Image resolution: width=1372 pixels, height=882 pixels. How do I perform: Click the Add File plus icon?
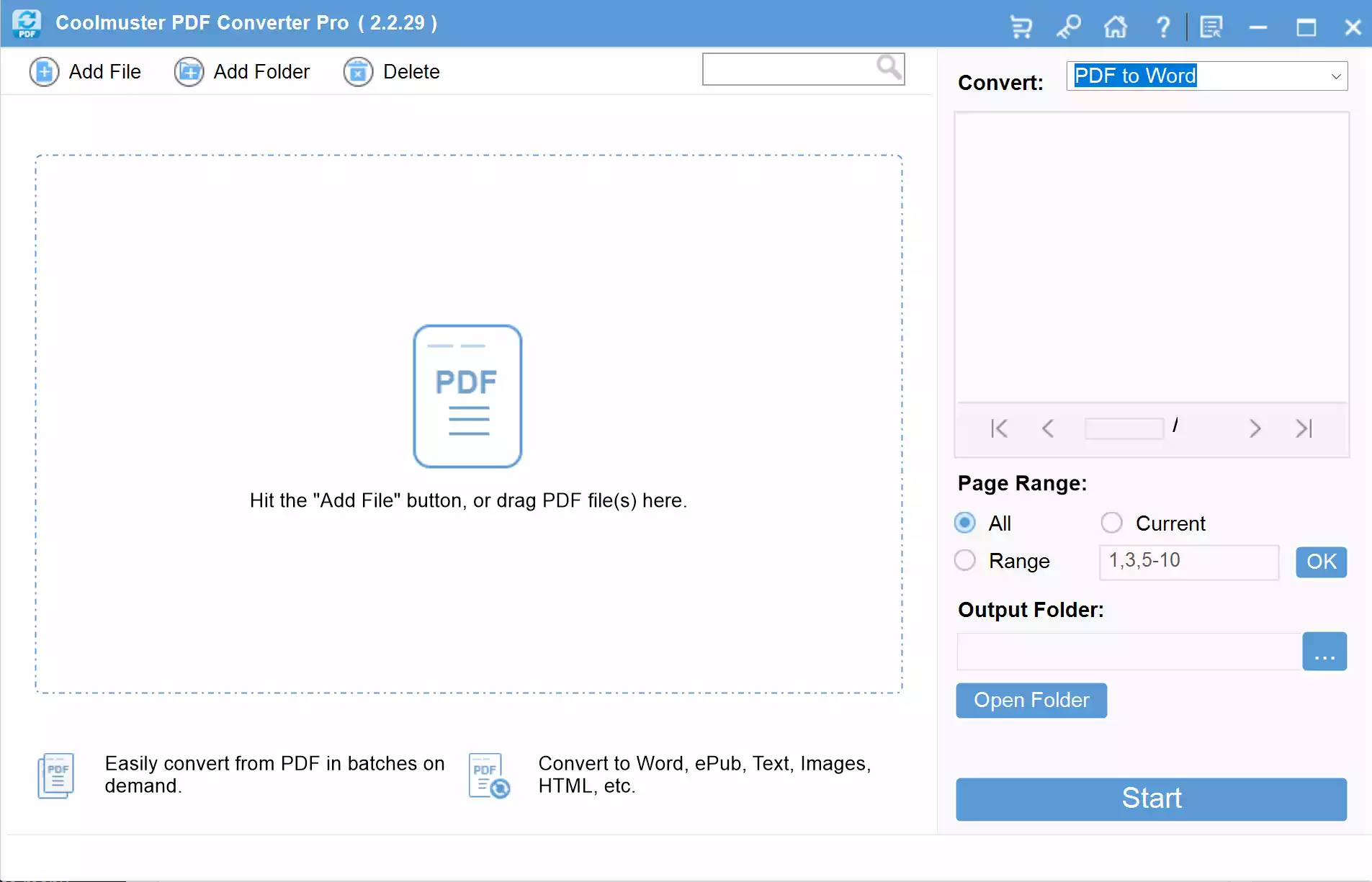point(44,72)
